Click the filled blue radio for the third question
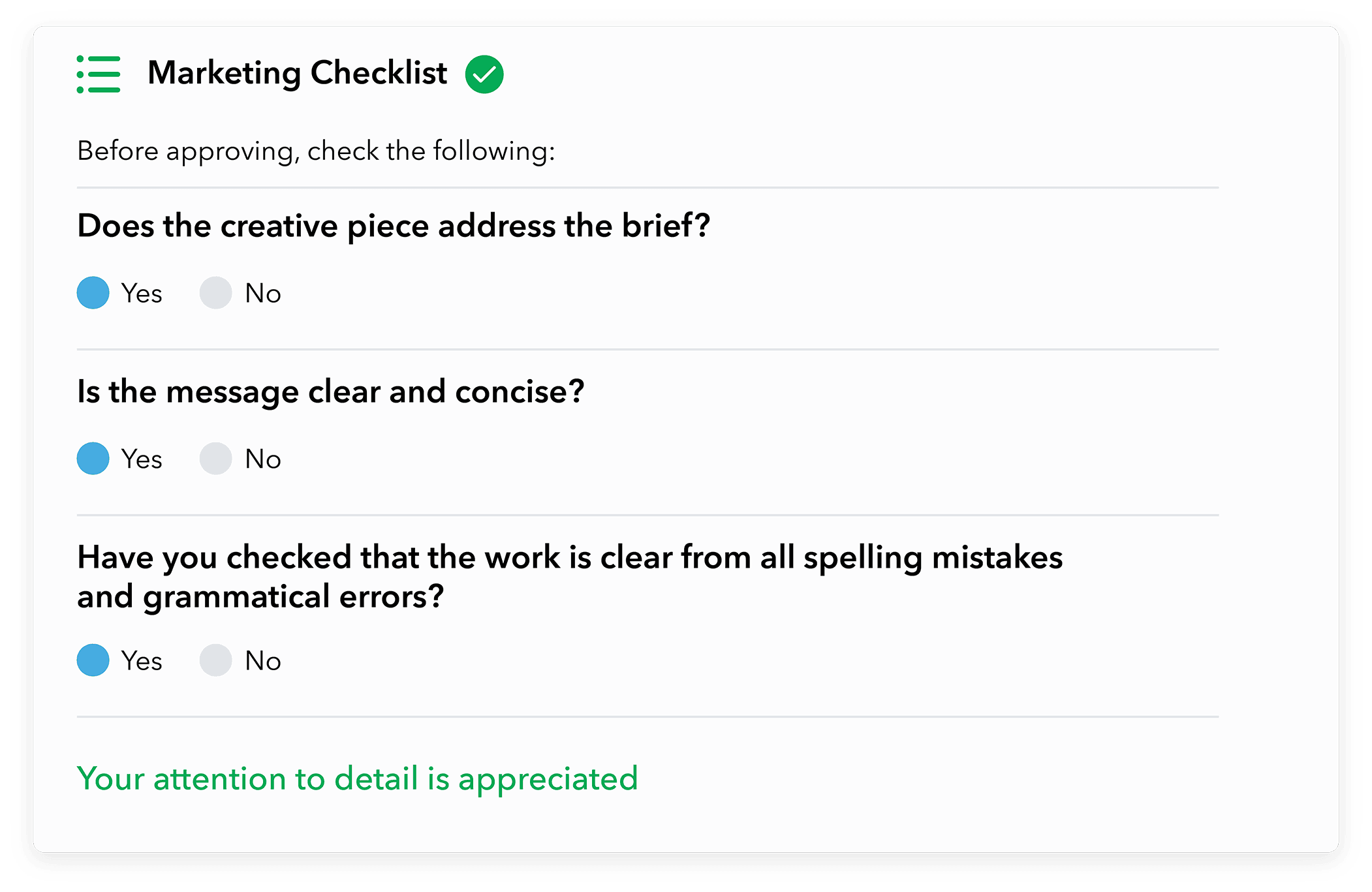This screenshot has width=1372, height=892. [x=93, y=660]
